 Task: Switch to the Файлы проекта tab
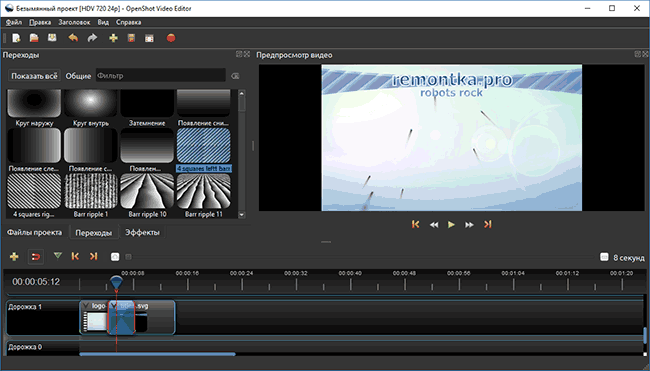[34, 233]
